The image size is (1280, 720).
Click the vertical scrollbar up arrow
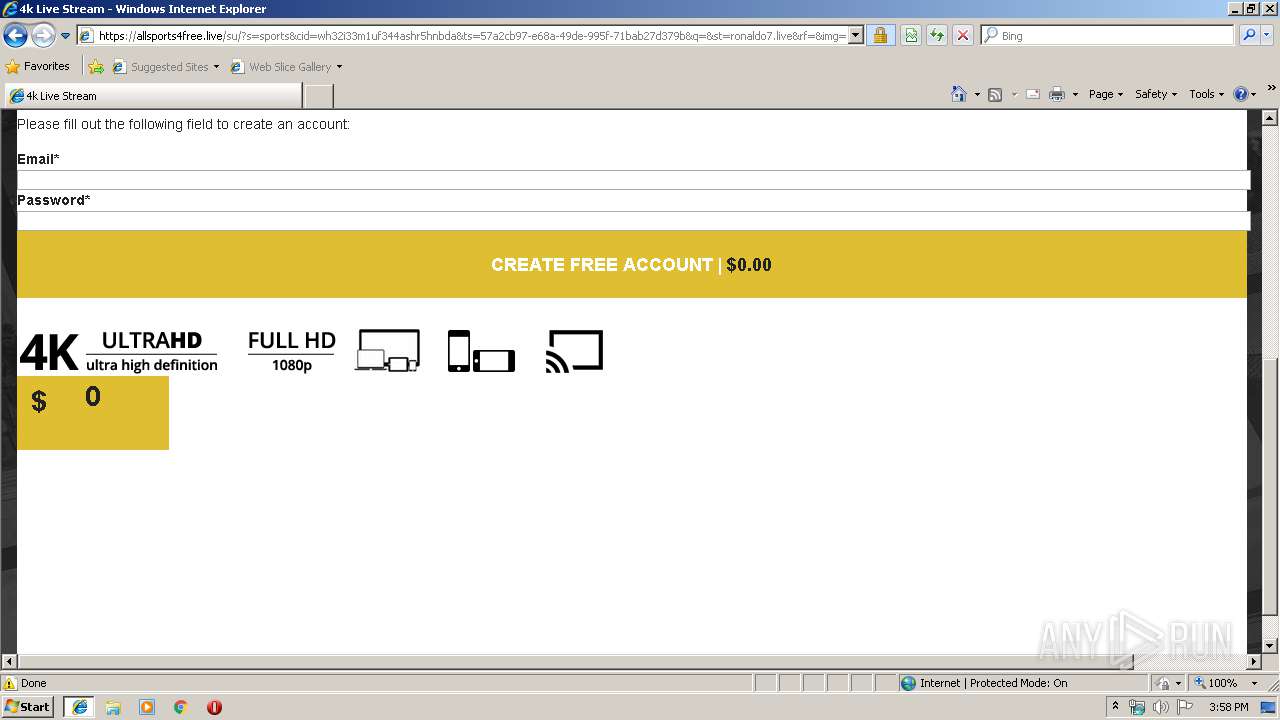tap(1271, 118)
